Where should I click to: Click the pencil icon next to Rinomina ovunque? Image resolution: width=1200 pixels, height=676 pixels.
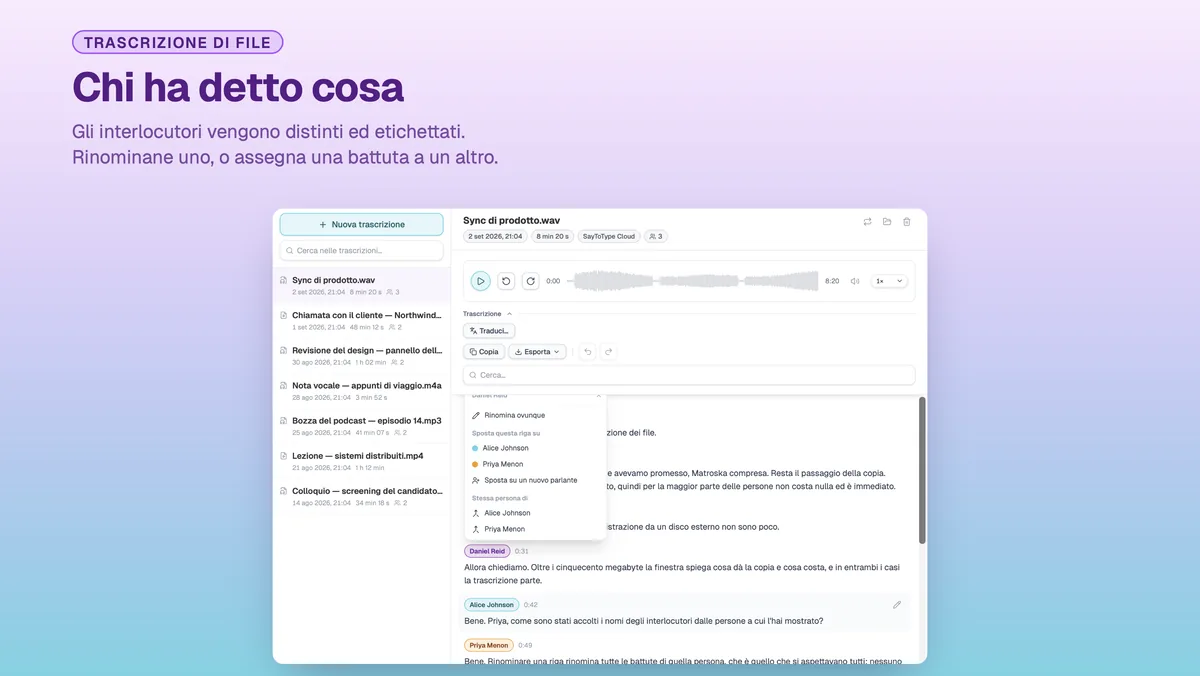pyautogui.click(x=476, y=415)
